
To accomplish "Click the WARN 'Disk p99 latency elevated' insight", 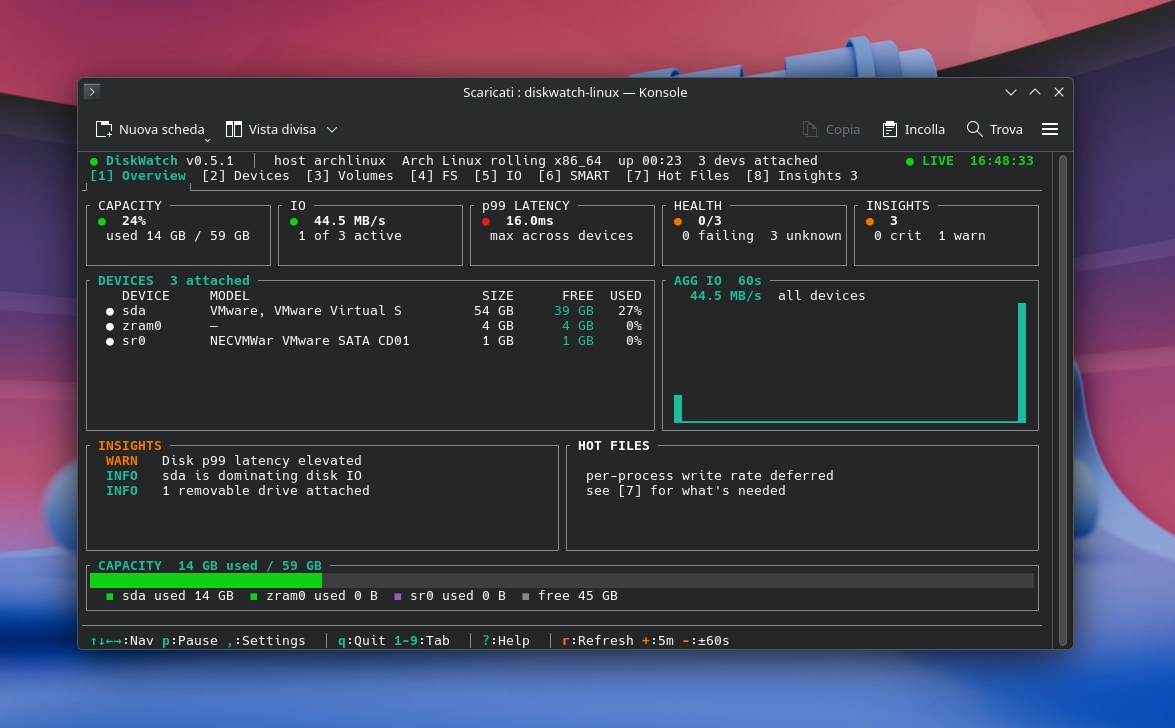I will coord(234,460).
